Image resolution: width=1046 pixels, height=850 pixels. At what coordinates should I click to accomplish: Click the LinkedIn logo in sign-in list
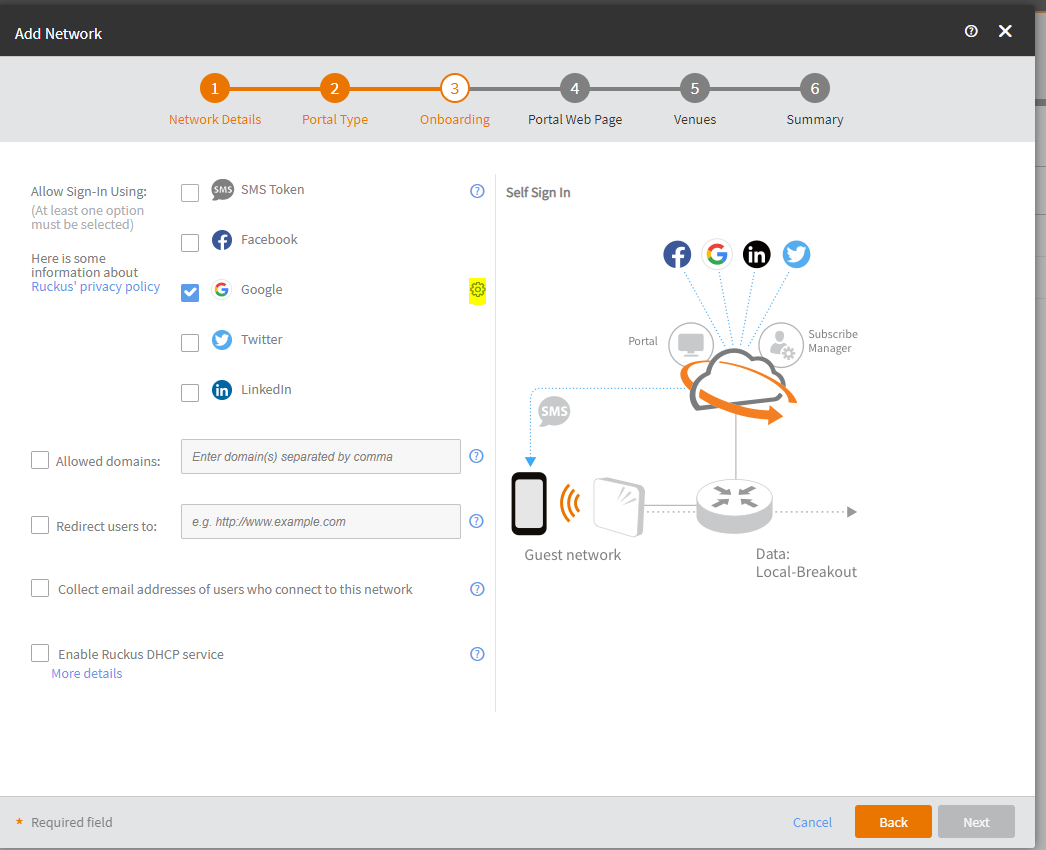[x=221, y=390]
